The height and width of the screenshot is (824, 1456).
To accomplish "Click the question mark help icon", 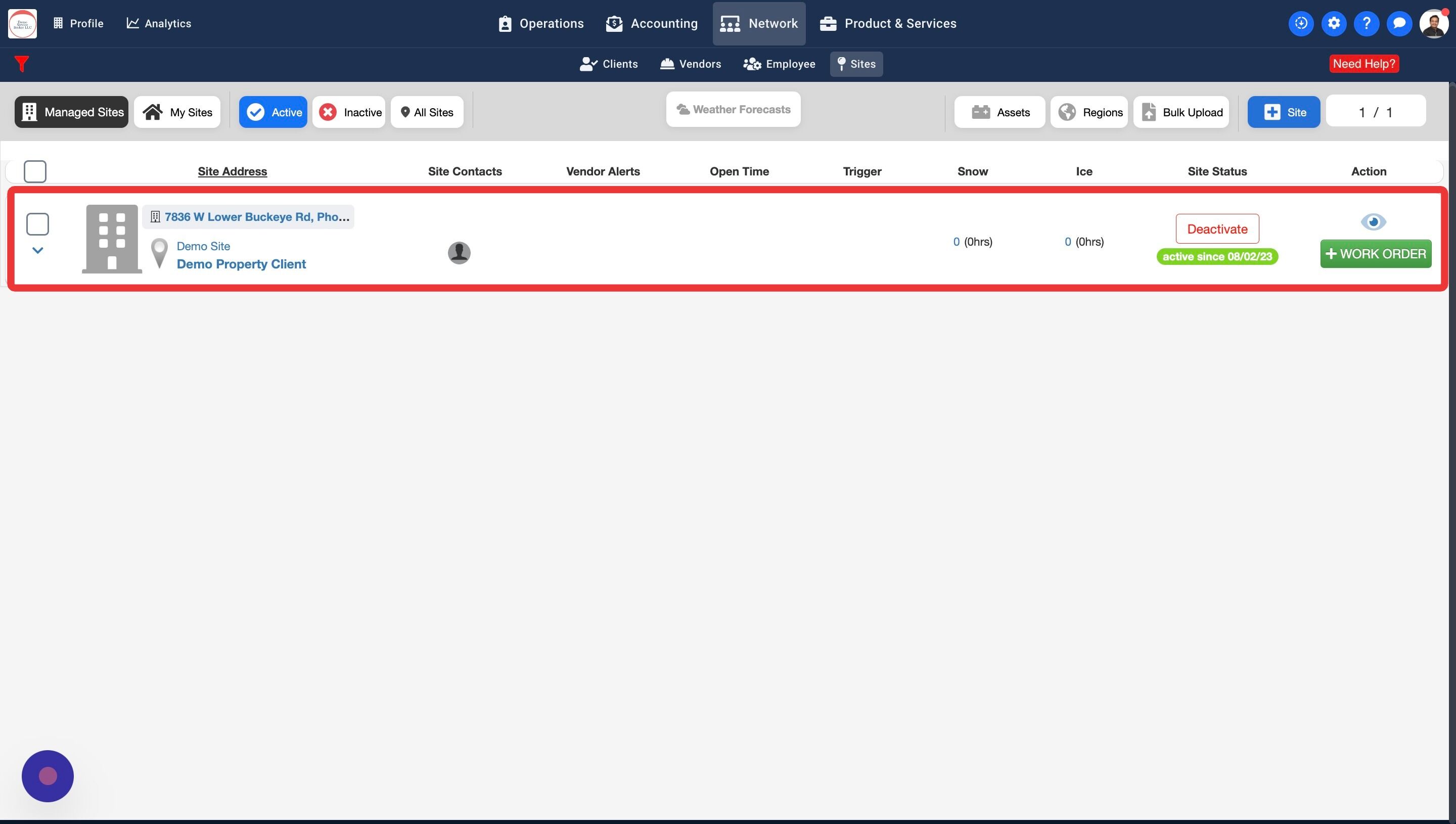I will tap(1366, 23).
